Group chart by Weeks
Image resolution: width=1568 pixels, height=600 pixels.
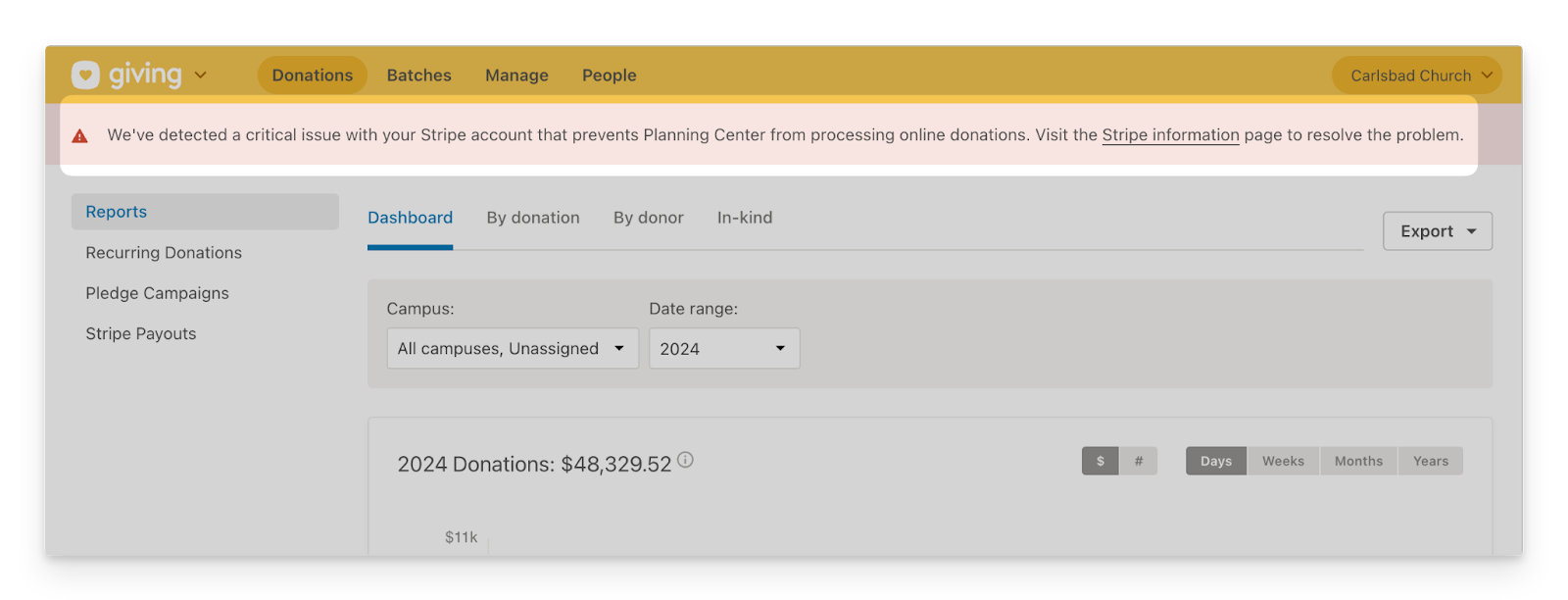click(1283, 461)
